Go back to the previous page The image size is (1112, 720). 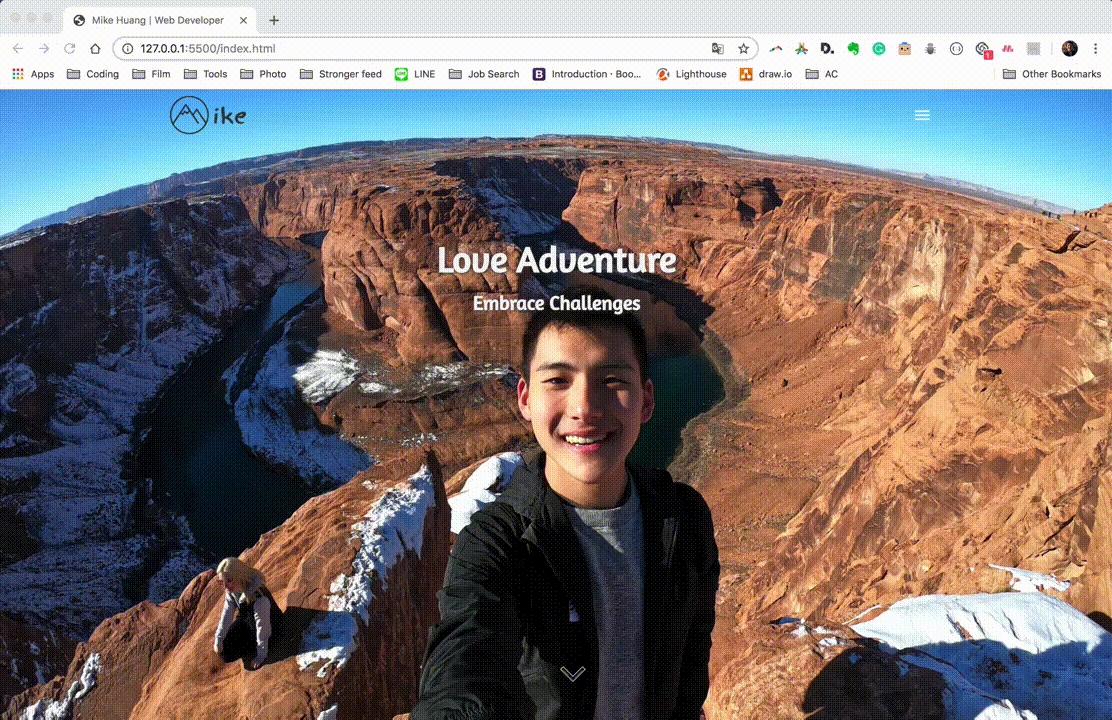(x=18, y=48)
